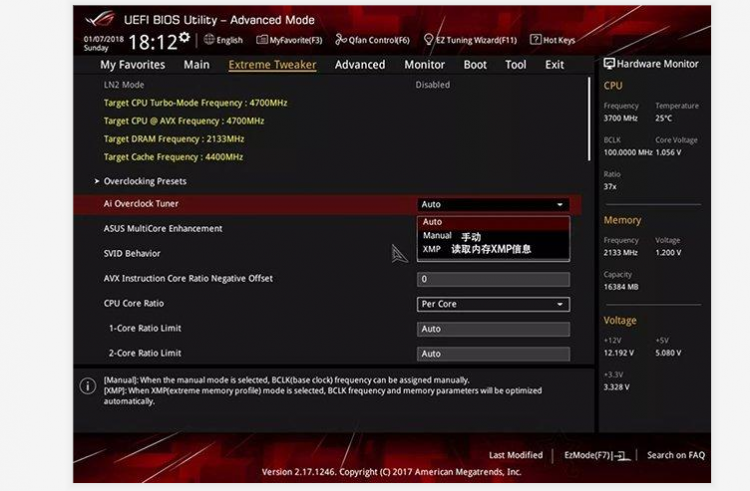The width and height of the screenshot is (750, 491).
Task: Click the Target DRAM Frequency : 2133MHz text
Action: [174, 139]
